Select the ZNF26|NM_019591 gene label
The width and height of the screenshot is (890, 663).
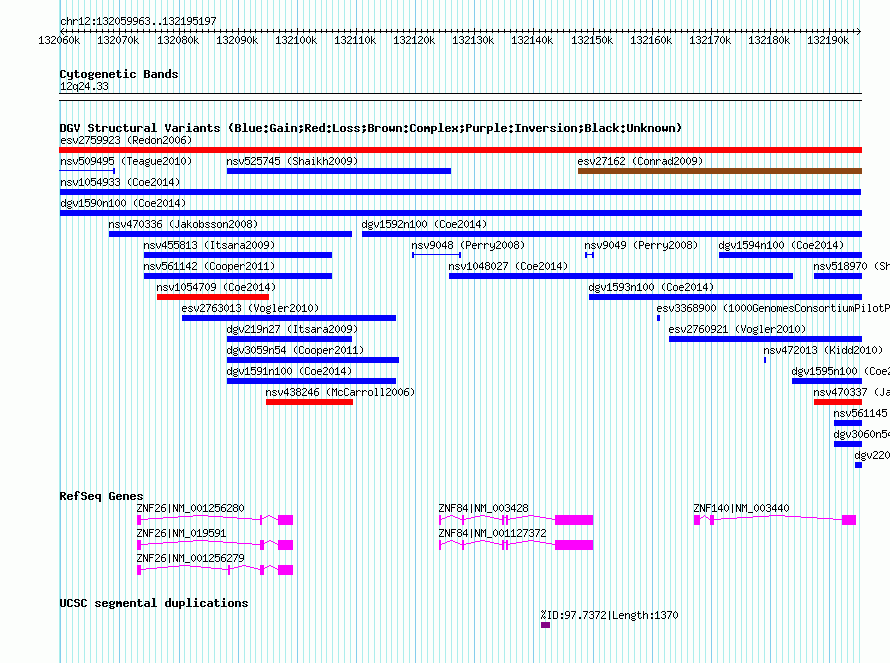pyautogui.click(x=182, y=533)
